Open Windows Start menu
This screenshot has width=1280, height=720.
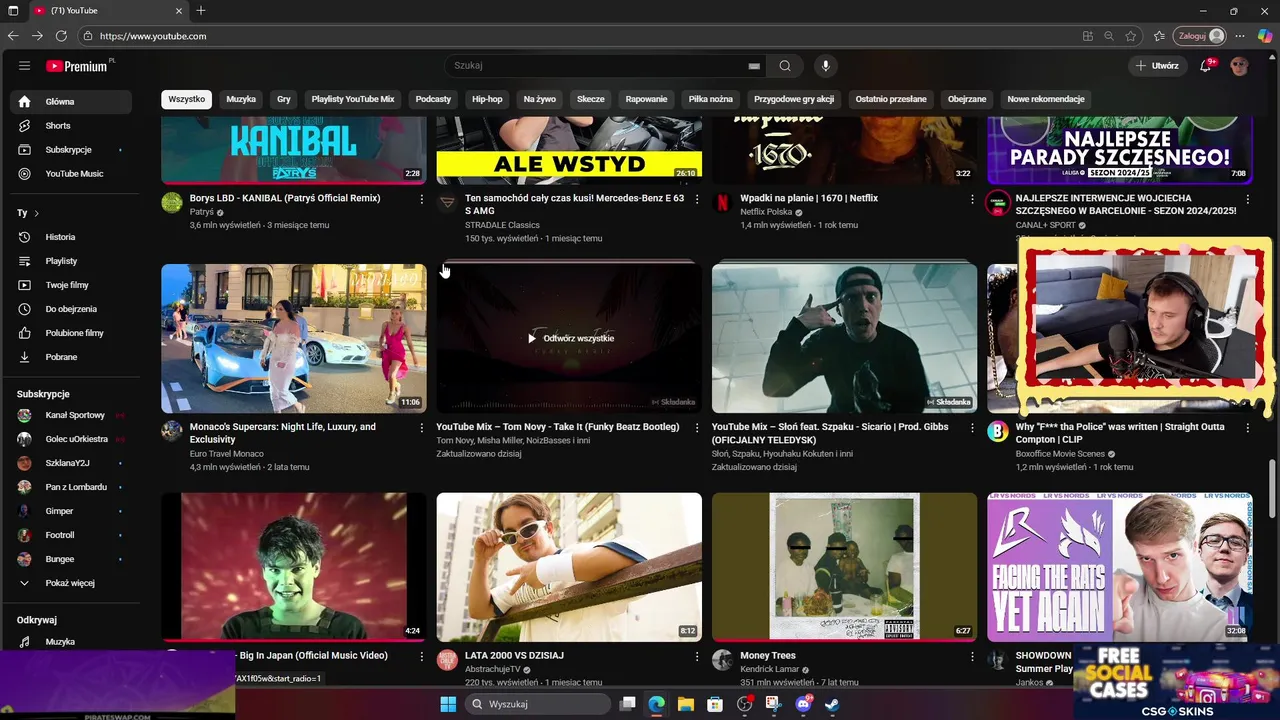pos(448,704)
